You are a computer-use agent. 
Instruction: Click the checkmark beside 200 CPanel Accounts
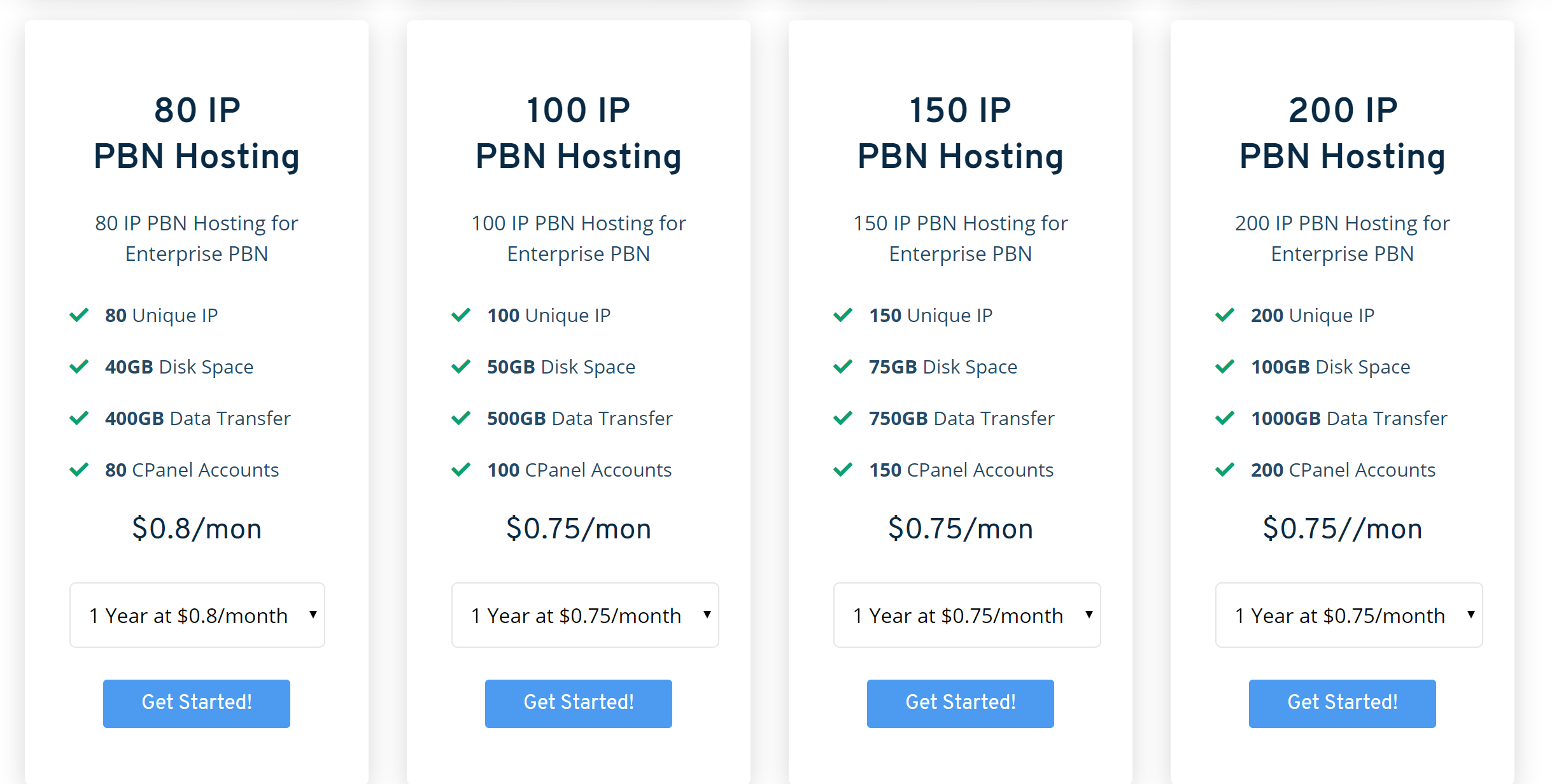tap(1225, 470)
